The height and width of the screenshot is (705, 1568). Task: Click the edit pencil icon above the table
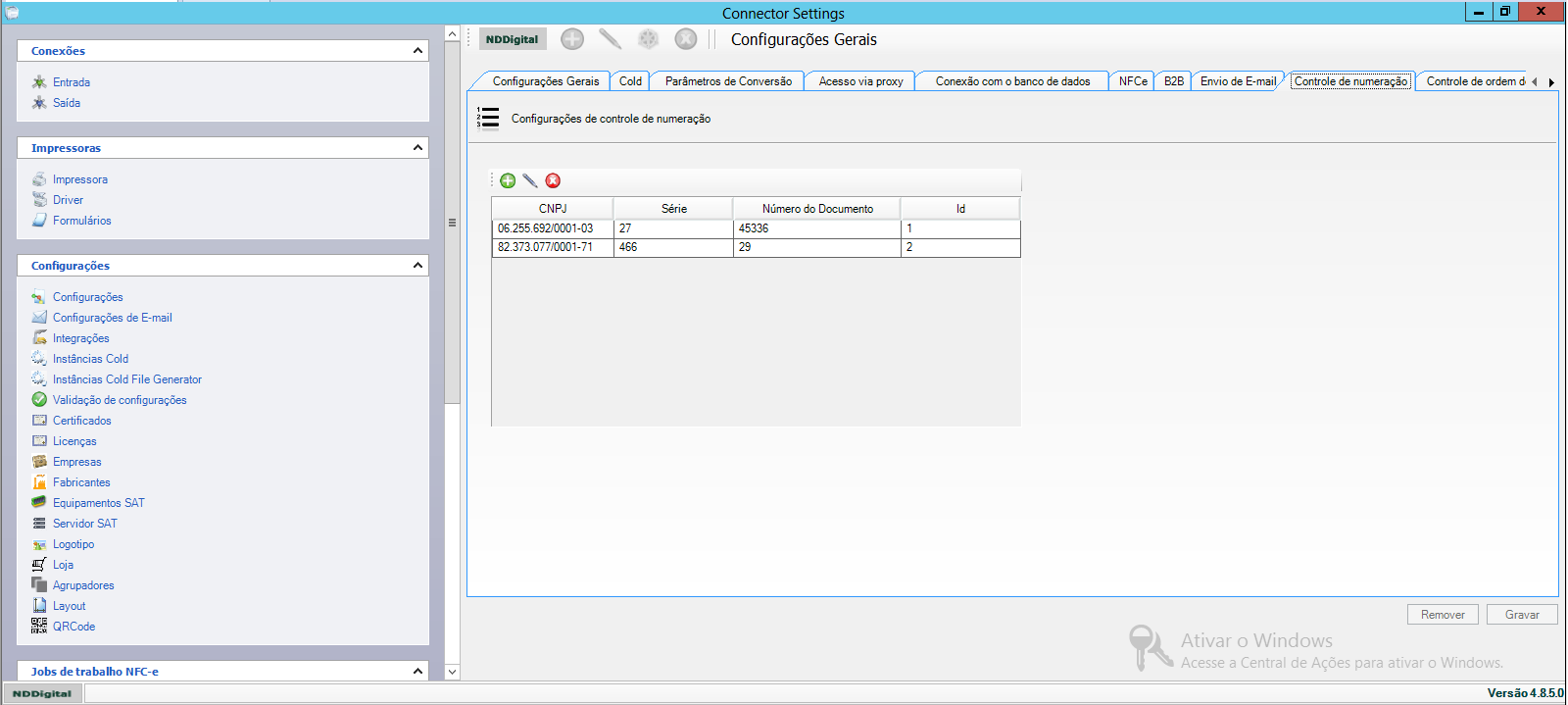point(530,180)
